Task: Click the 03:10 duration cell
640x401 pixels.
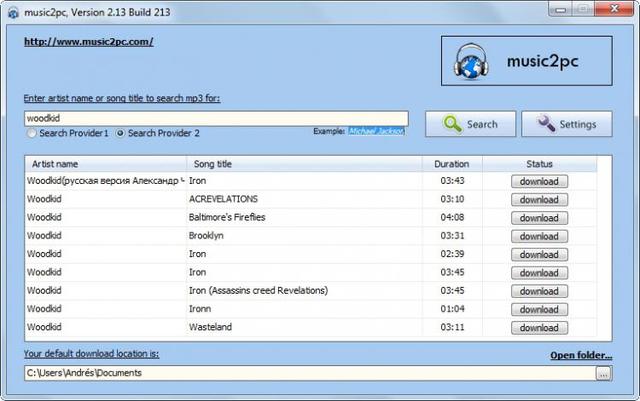Action: (x=452, y=199)
